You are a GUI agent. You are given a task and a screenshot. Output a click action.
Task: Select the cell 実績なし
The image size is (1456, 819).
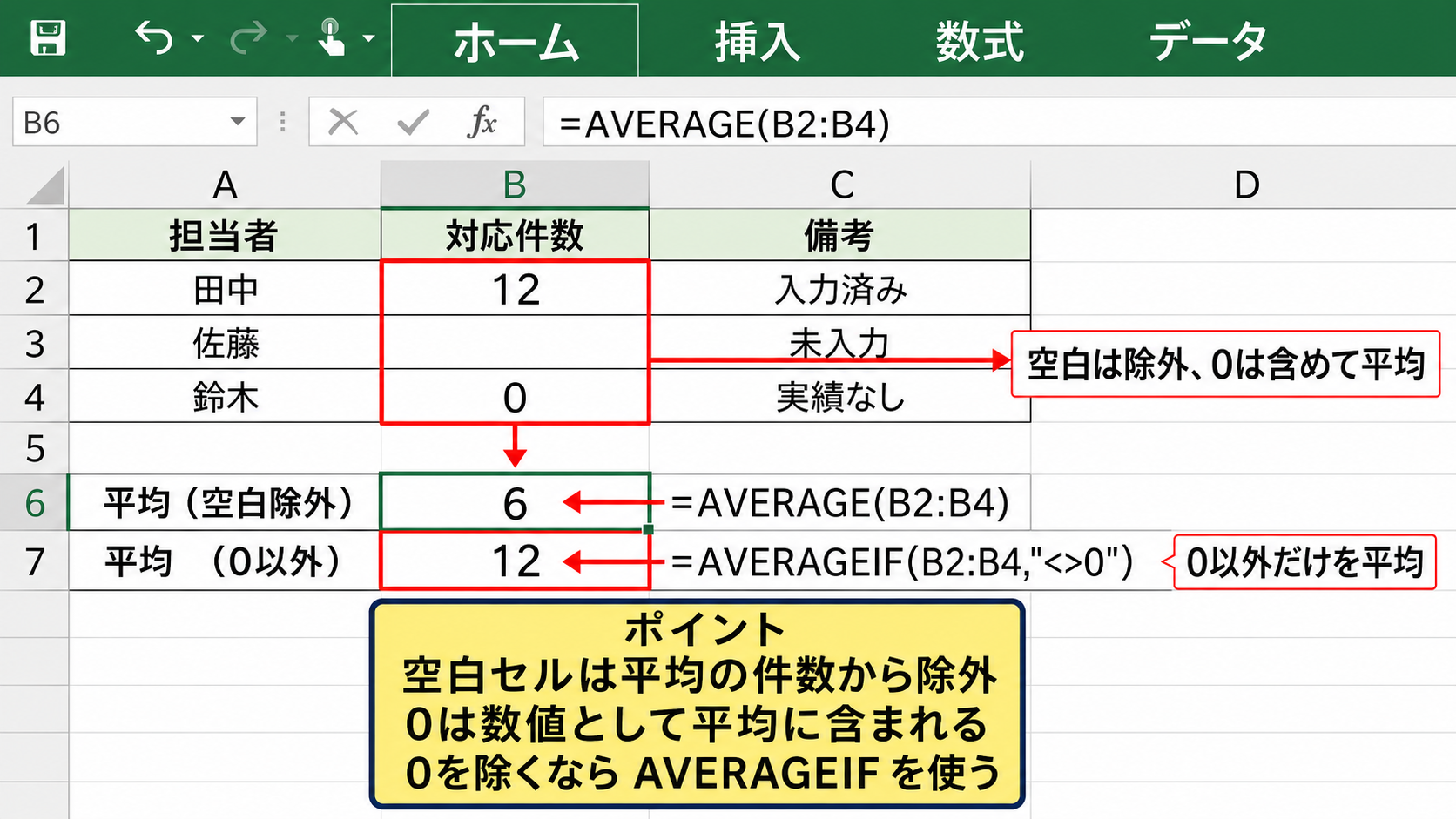point(840,397)
